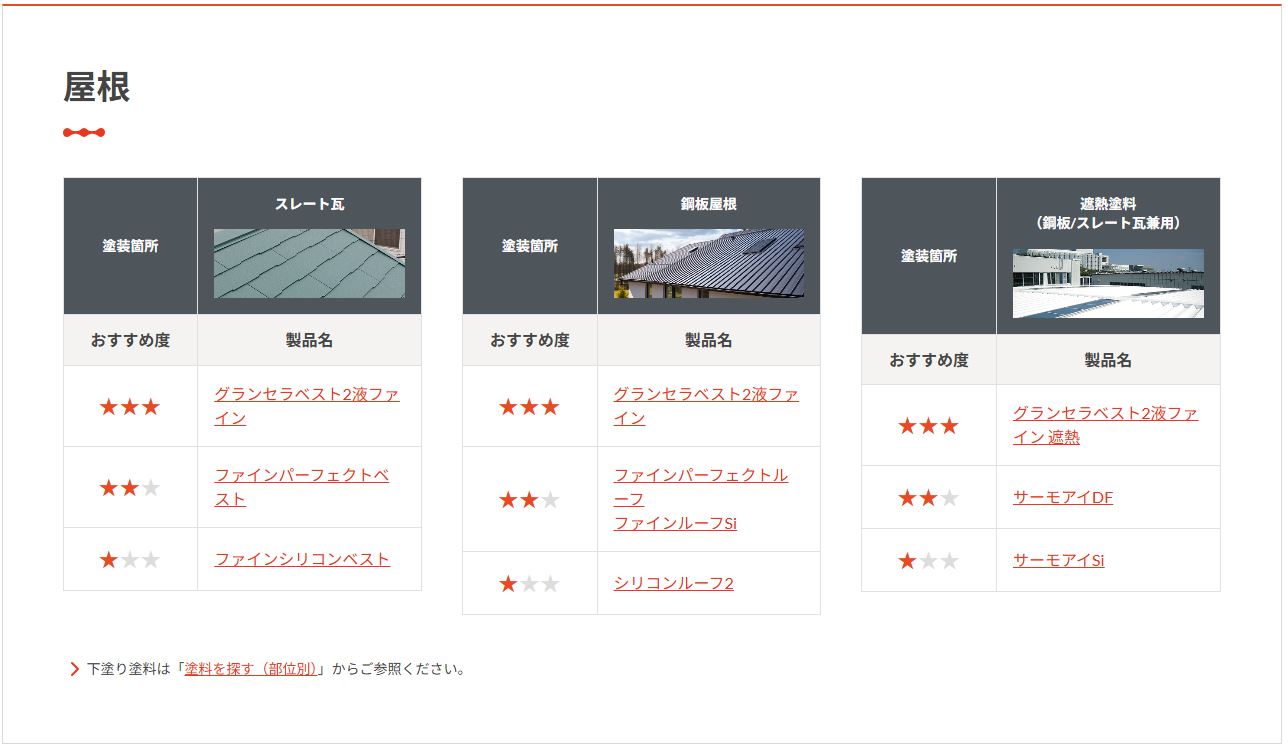Click the red arrow before 下塗り塗料 note

tap(75, 669)
